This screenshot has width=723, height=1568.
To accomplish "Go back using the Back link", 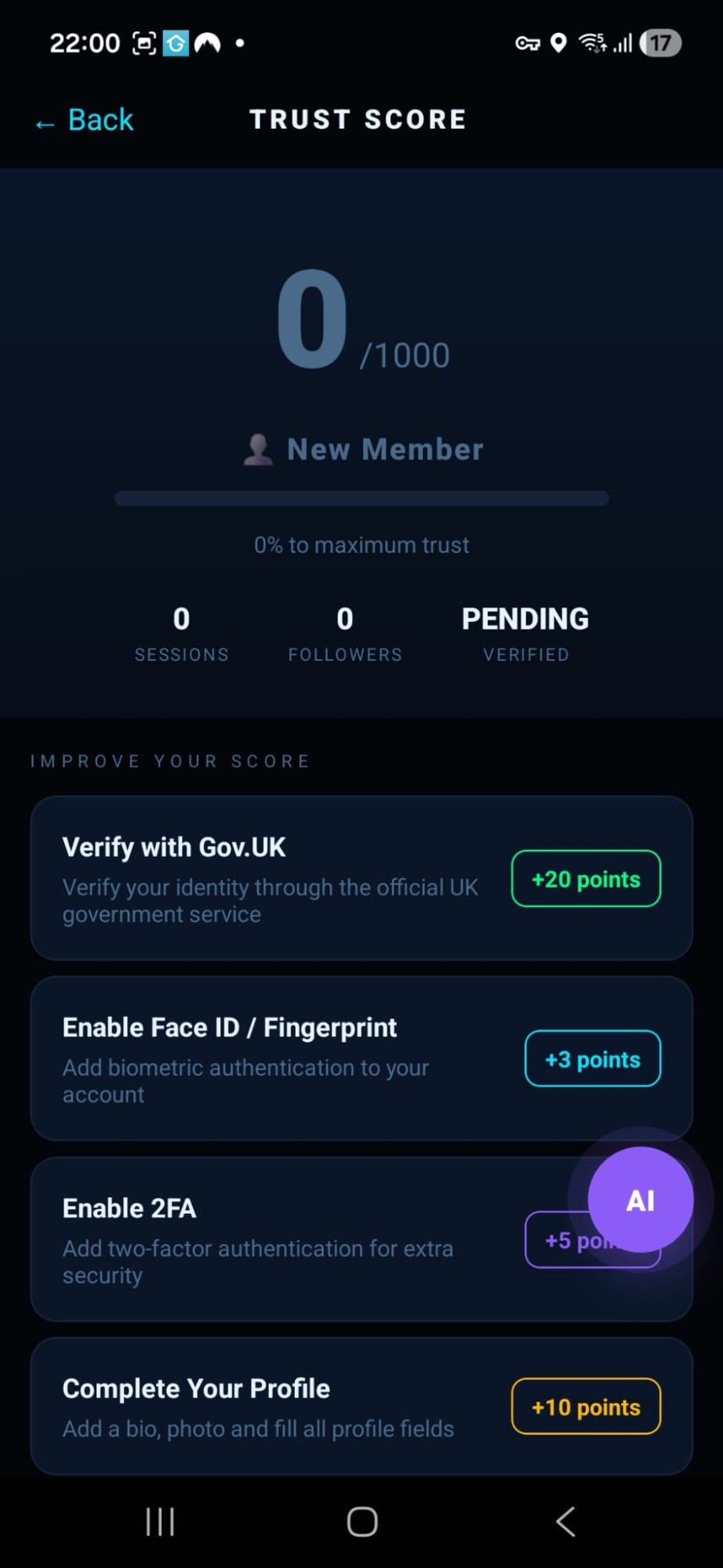I will tap(85, 121).
